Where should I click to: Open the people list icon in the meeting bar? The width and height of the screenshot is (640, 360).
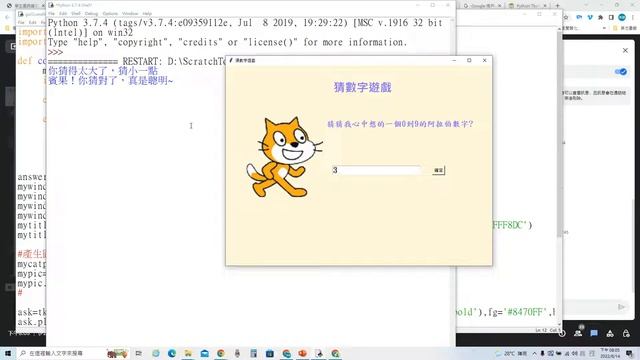pos(578,333)
